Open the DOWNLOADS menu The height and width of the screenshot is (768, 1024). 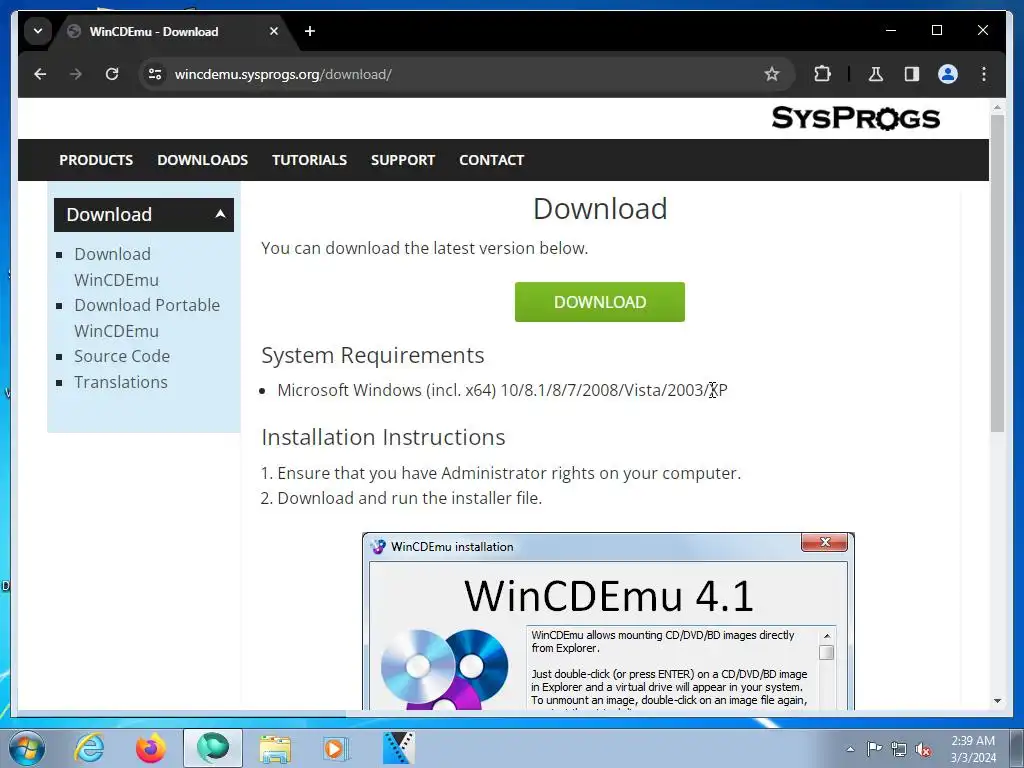202,160
